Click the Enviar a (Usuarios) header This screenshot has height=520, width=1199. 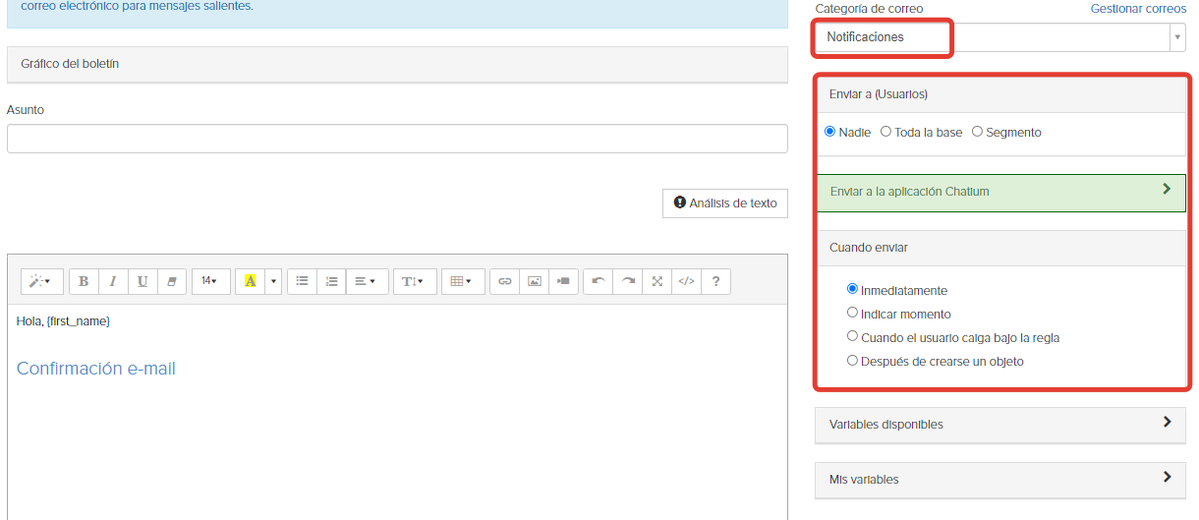tap(1000, 95)
